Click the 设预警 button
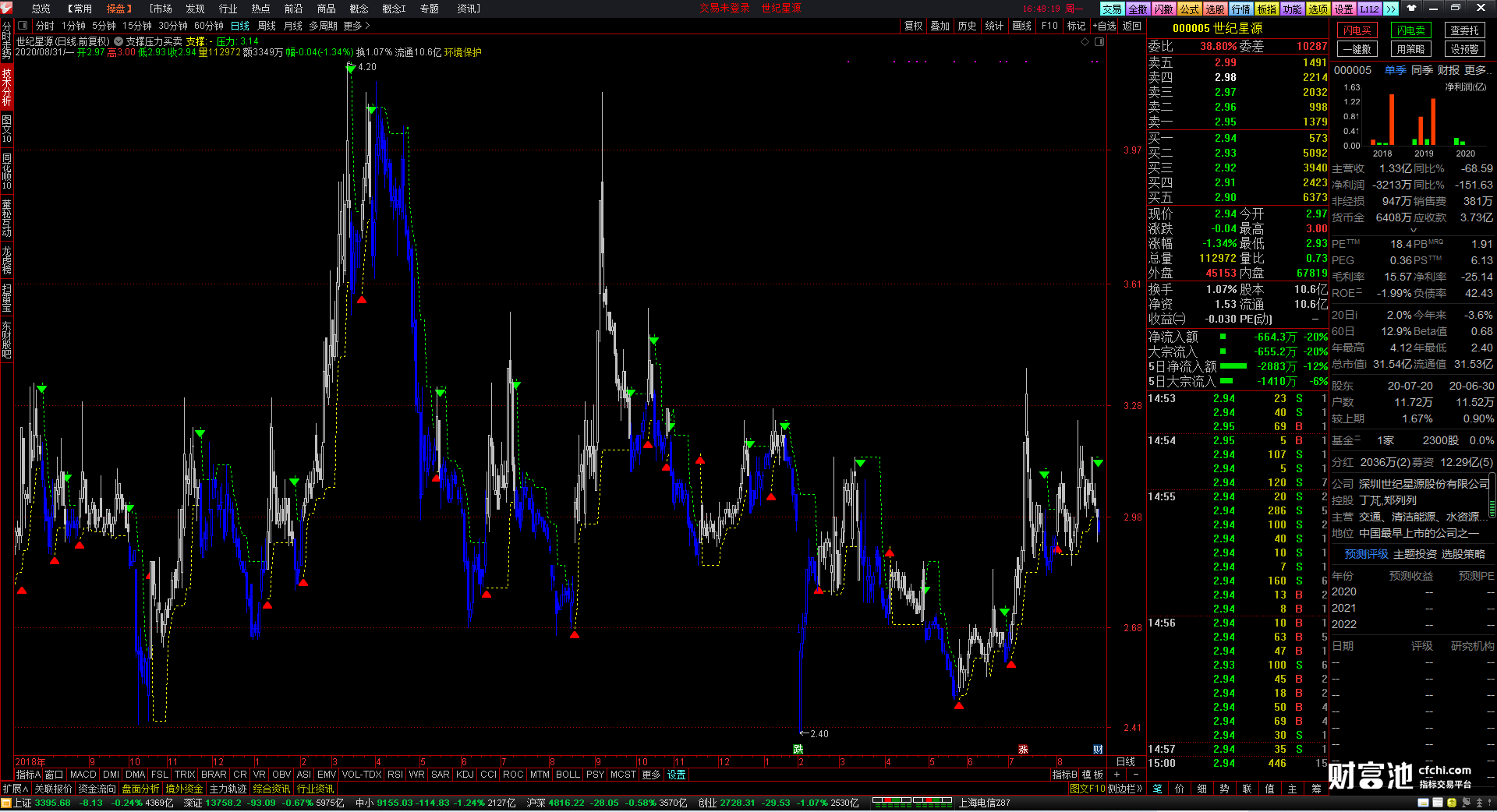The width and height of the screenshot is (1497, 812). pos(1464,48)
